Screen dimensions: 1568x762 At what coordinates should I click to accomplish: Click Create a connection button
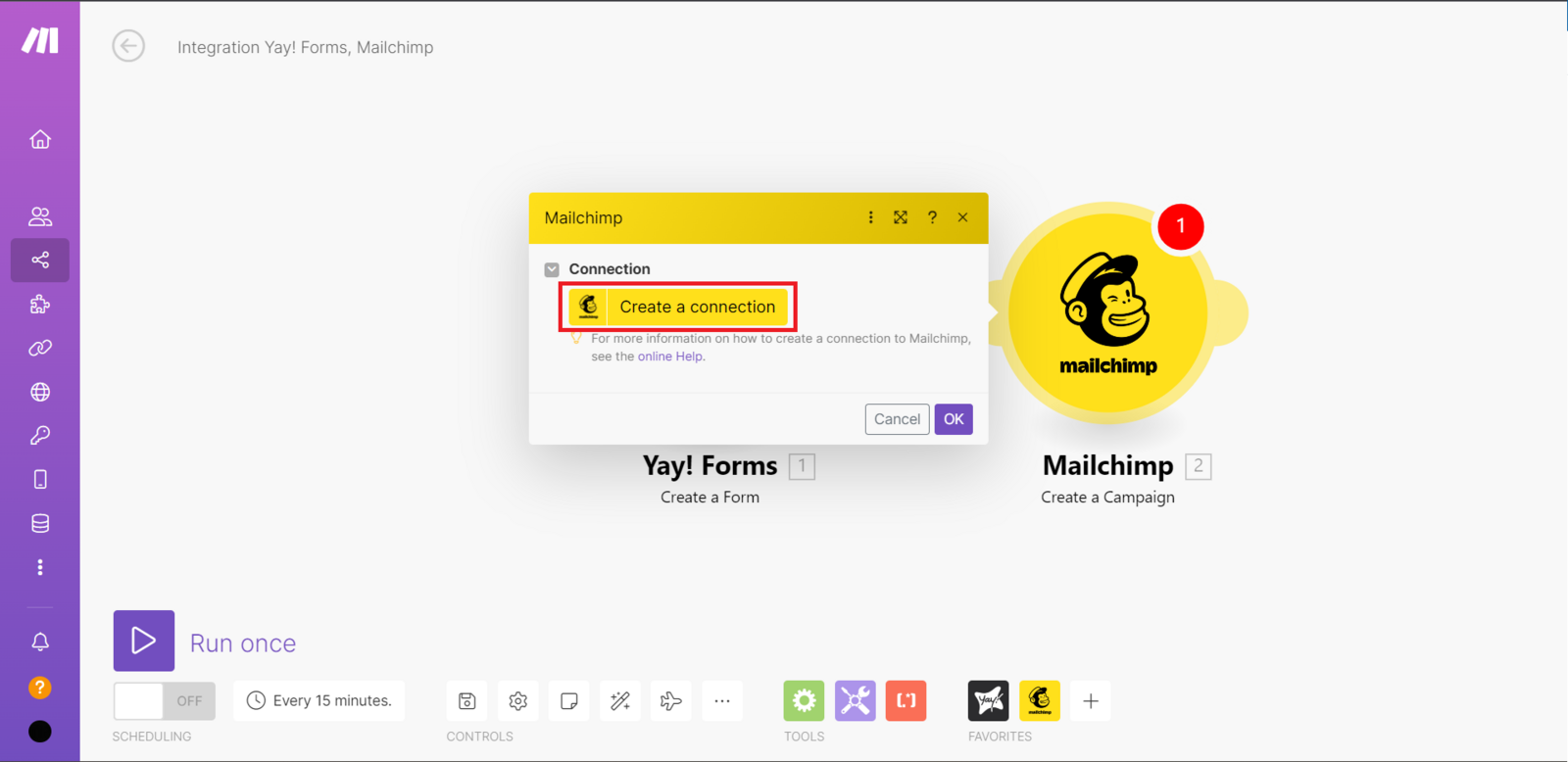678,307
